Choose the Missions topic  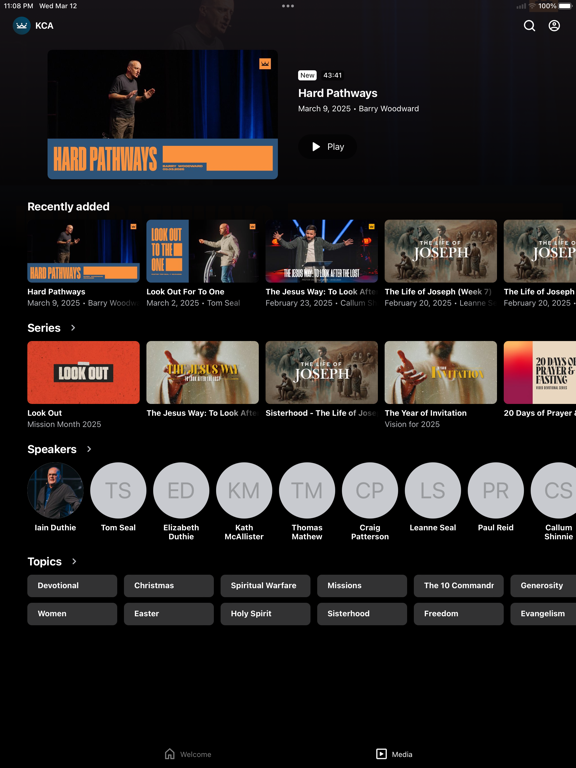362,586
